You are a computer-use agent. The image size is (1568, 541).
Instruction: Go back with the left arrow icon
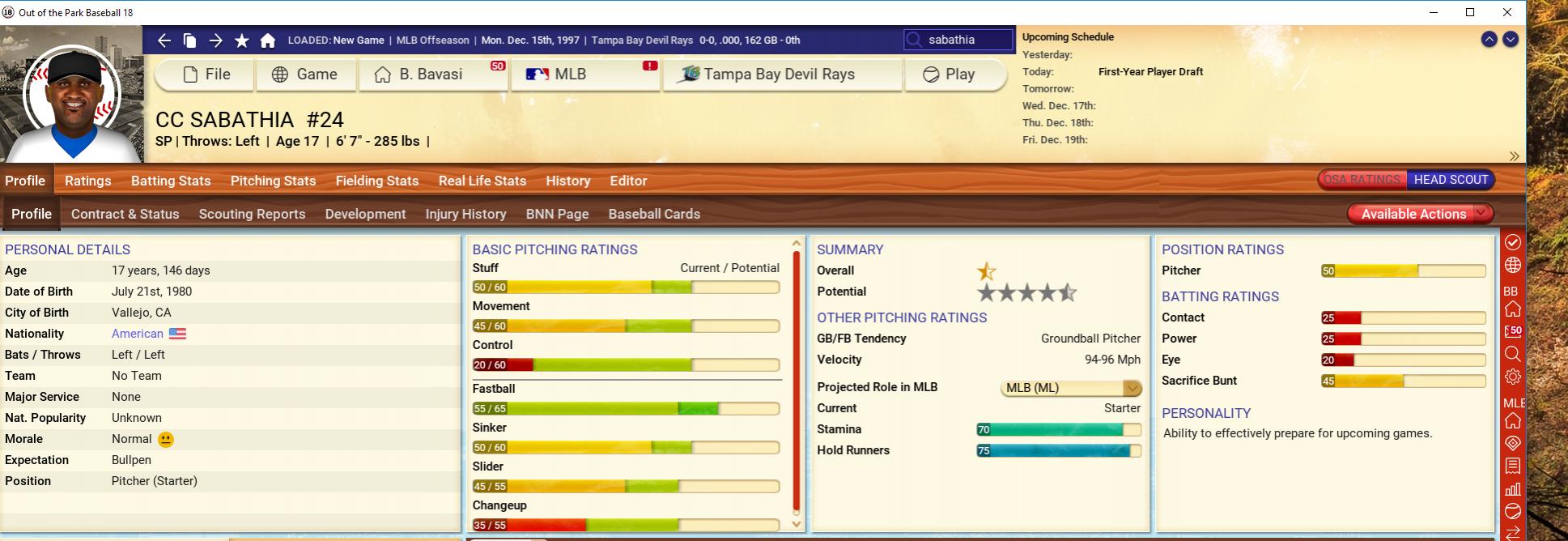pyautogui.click(x=164, y=40)
